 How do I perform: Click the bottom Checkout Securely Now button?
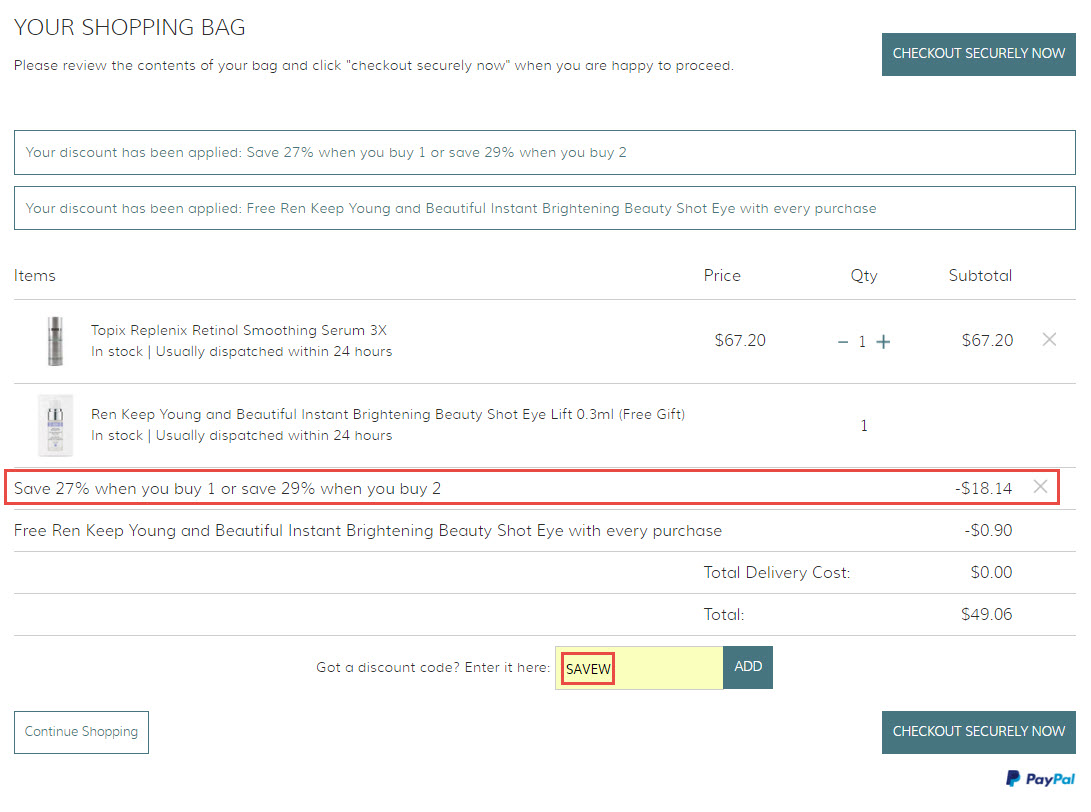978,732
